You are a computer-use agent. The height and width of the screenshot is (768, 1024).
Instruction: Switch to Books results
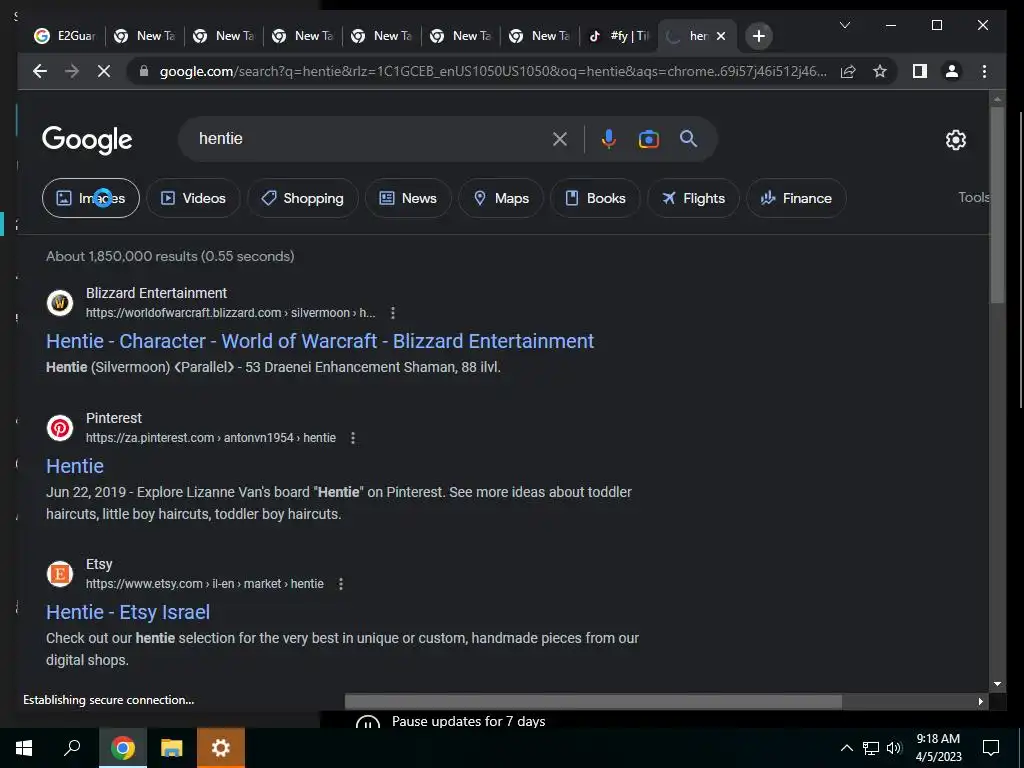tap(595, 198)
